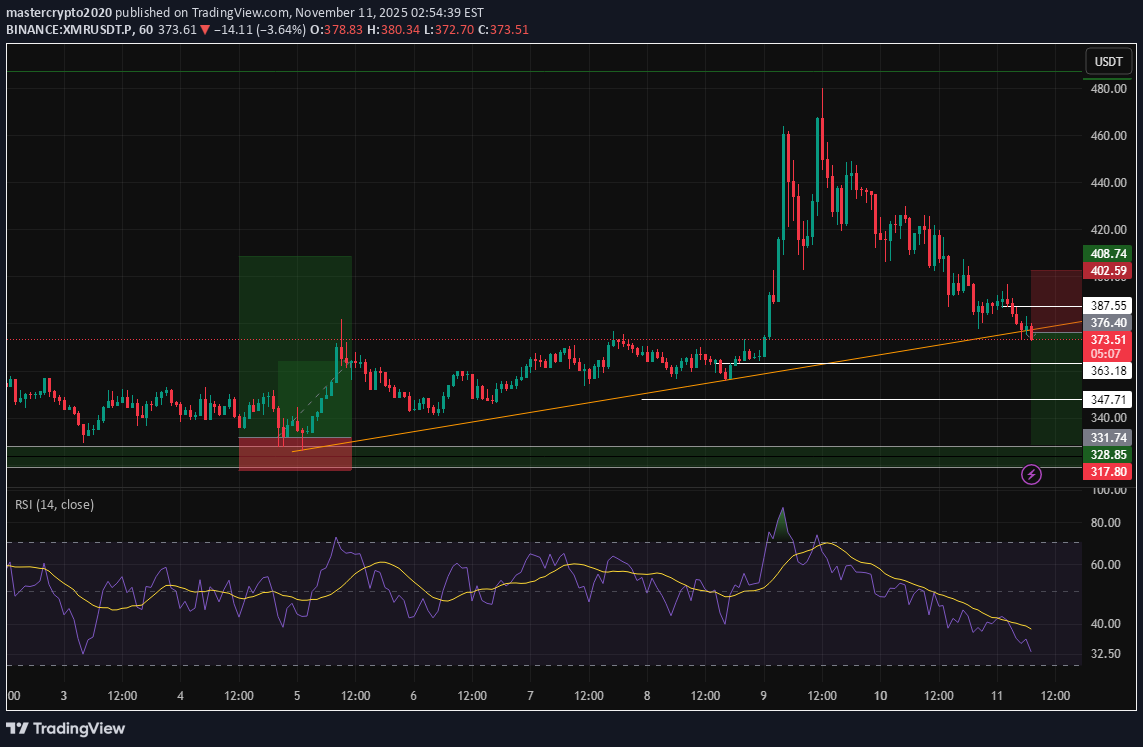The image size is (1143, 747).
Task: Click the red 373.51 current price label
Action: coord(1108,340)
